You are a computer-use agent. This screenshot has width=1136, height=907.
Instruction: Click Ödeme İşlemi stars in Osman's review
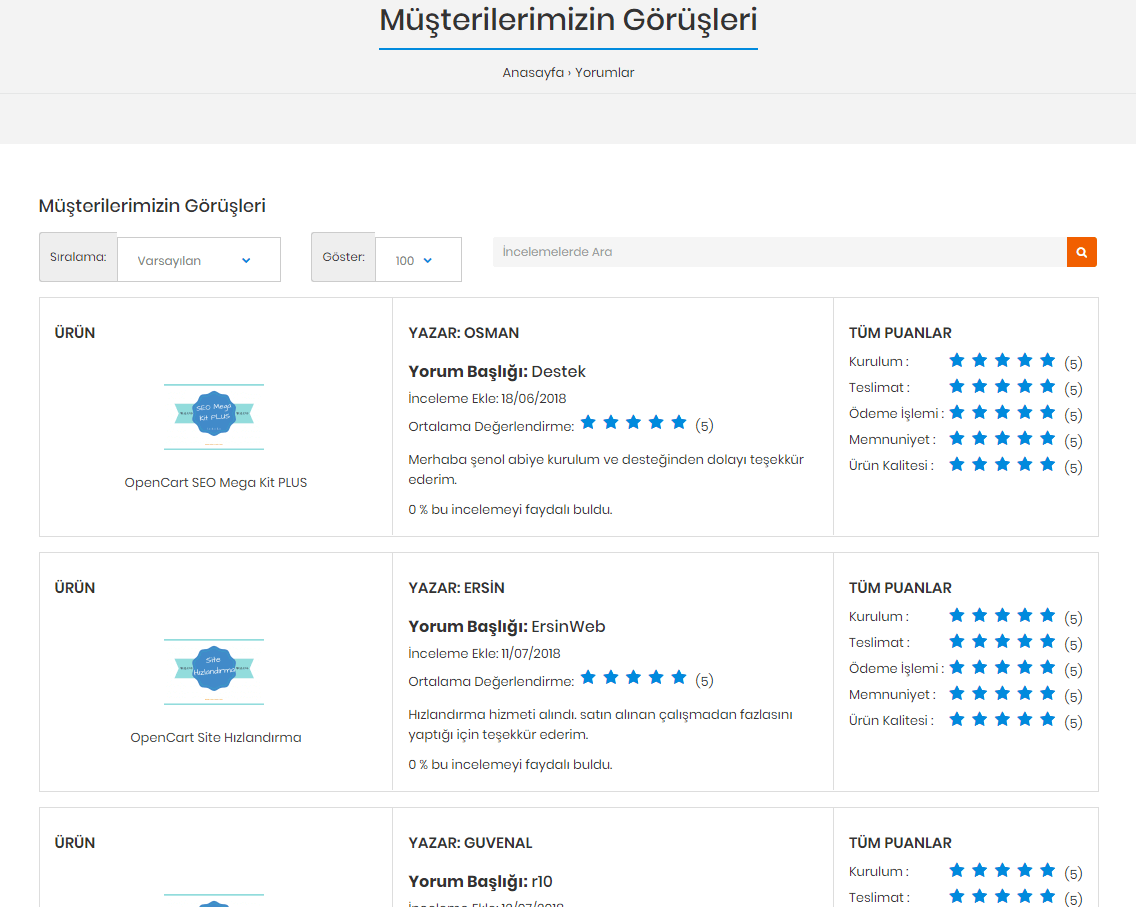pyautogui.click(x=1002, y=413)
